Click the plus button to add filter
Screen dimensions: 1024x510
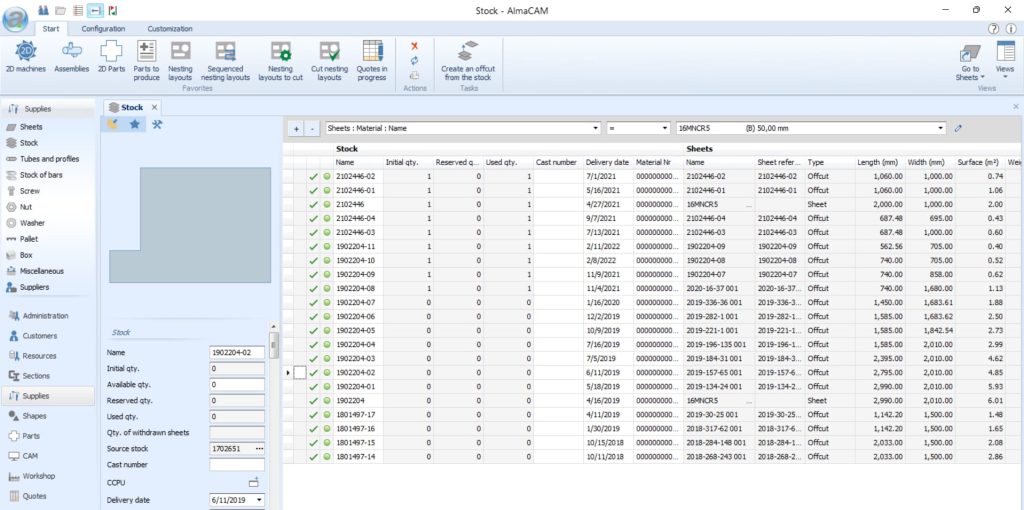[x=296, y=128]
